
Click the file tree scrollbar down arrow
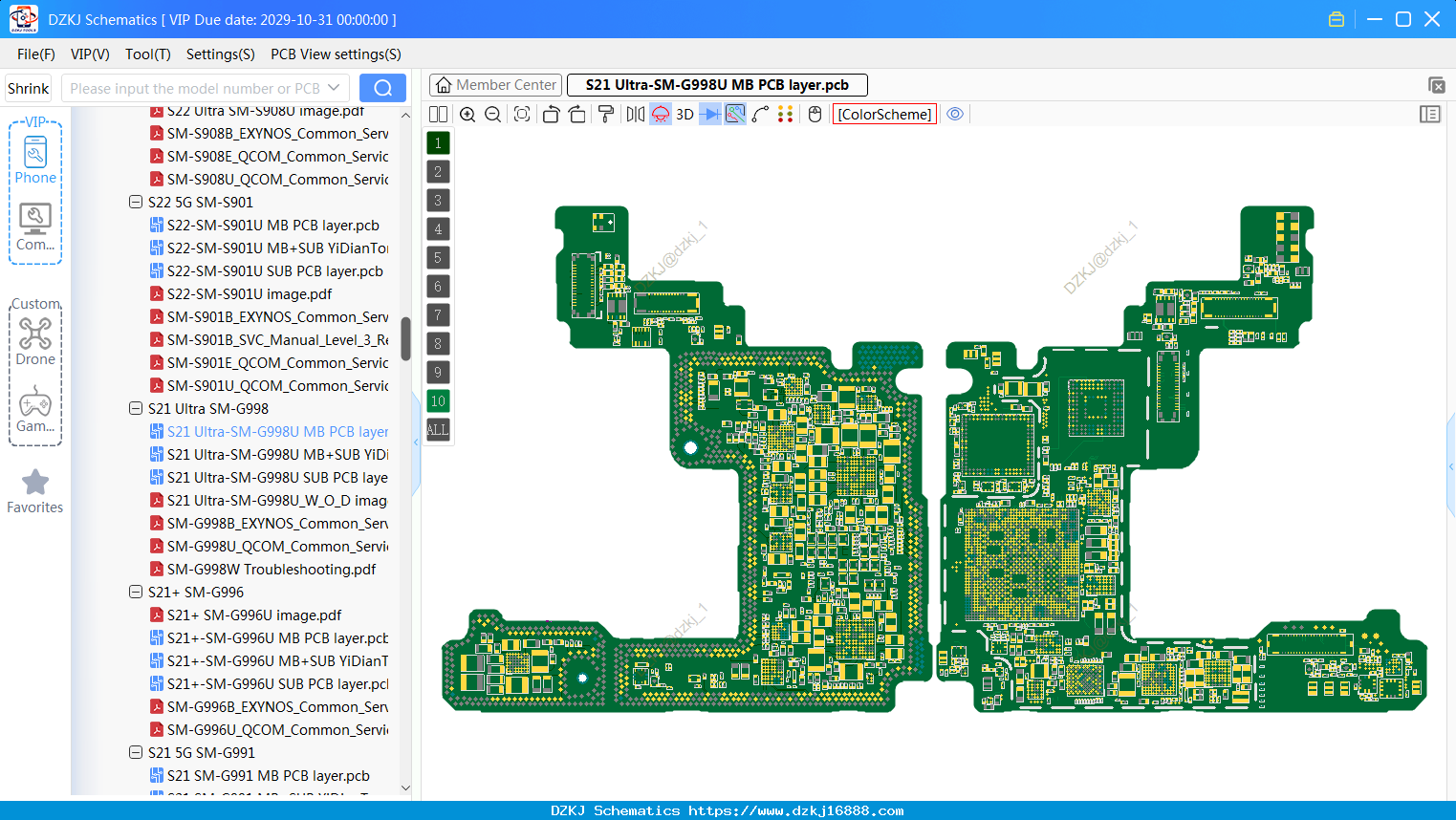point(405,788)
